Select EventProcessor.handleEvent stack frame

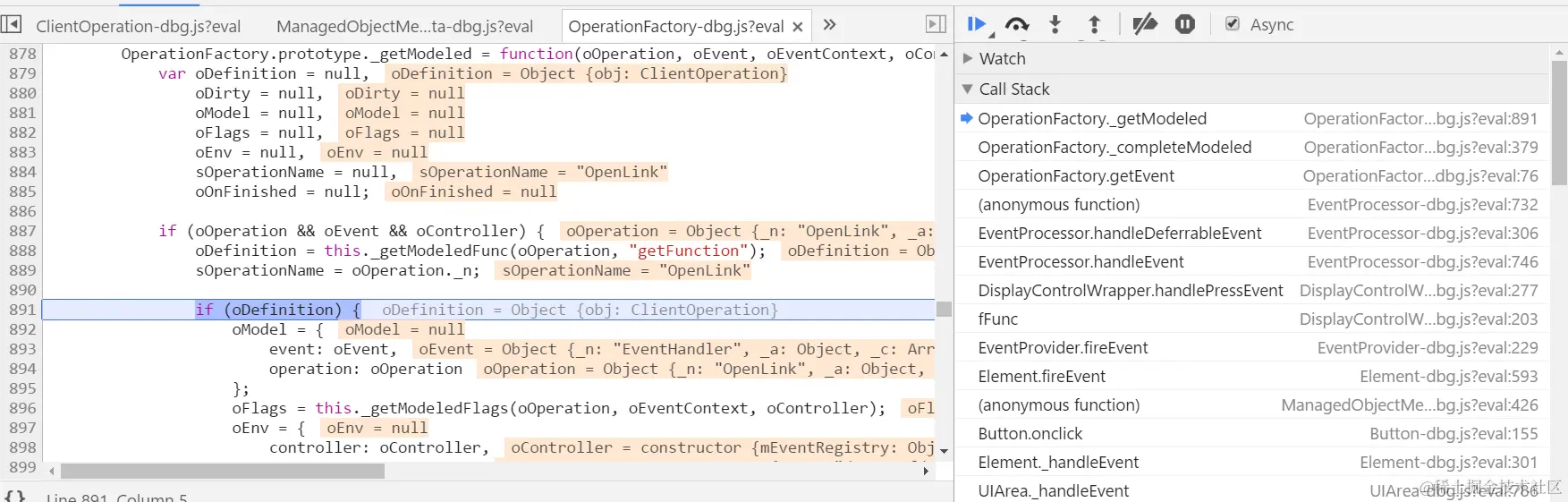tap(1252, 261)
